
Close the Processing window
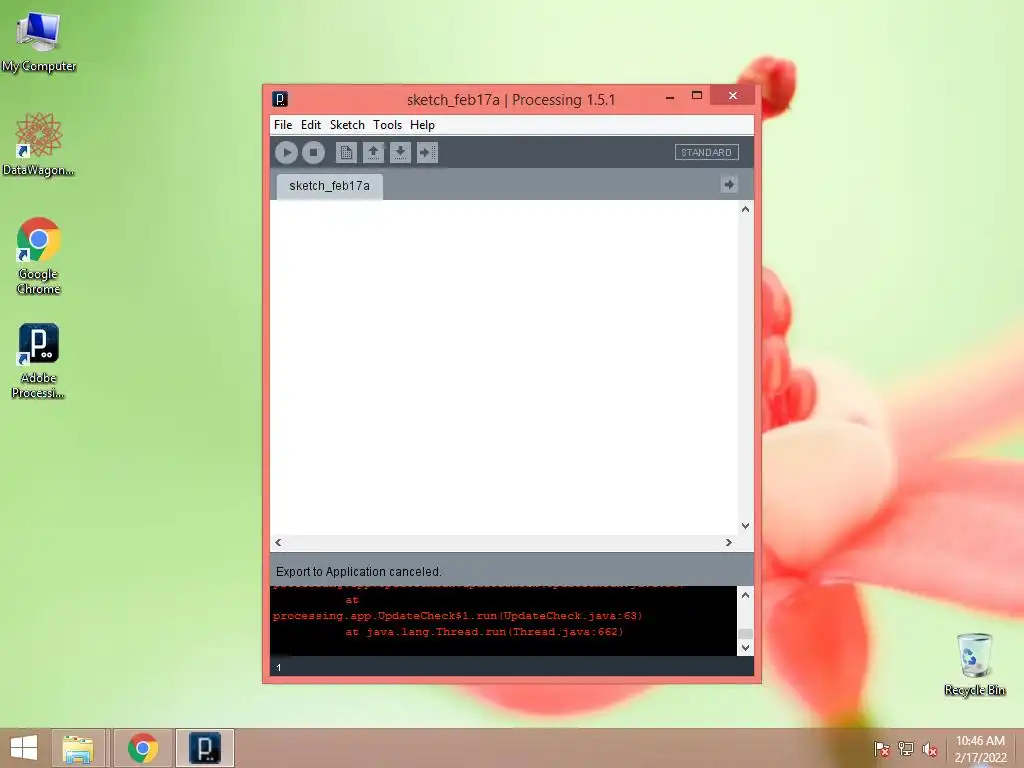(733, 96)
